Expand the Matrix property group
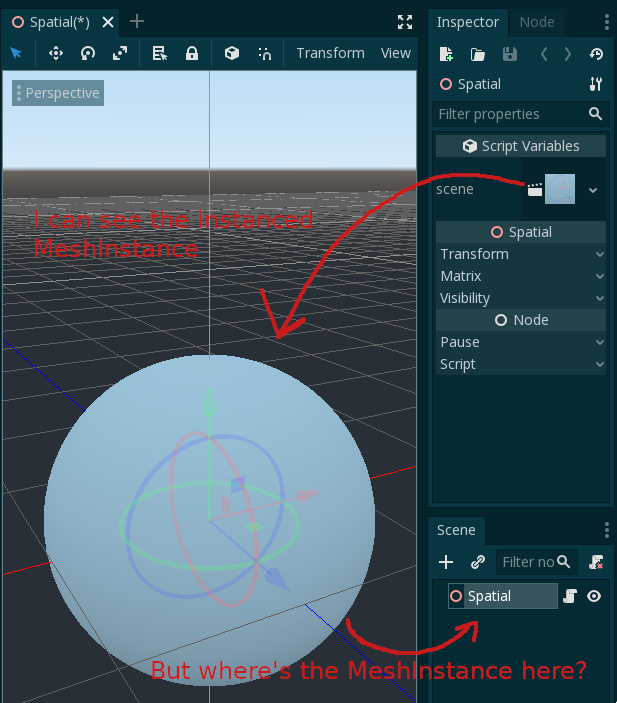 (x=521, y=276)
